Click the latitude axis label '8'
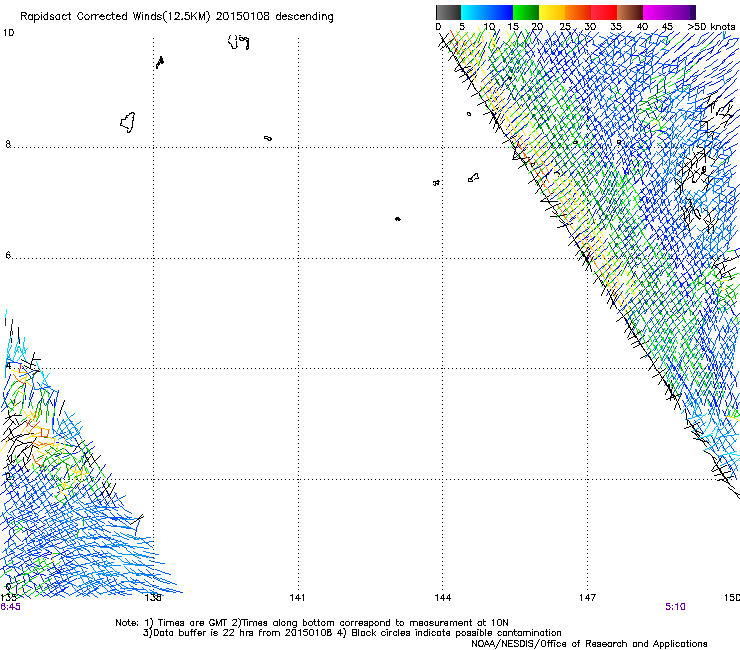The height and width of the screenshot is (650, 740). pos(8,144)
